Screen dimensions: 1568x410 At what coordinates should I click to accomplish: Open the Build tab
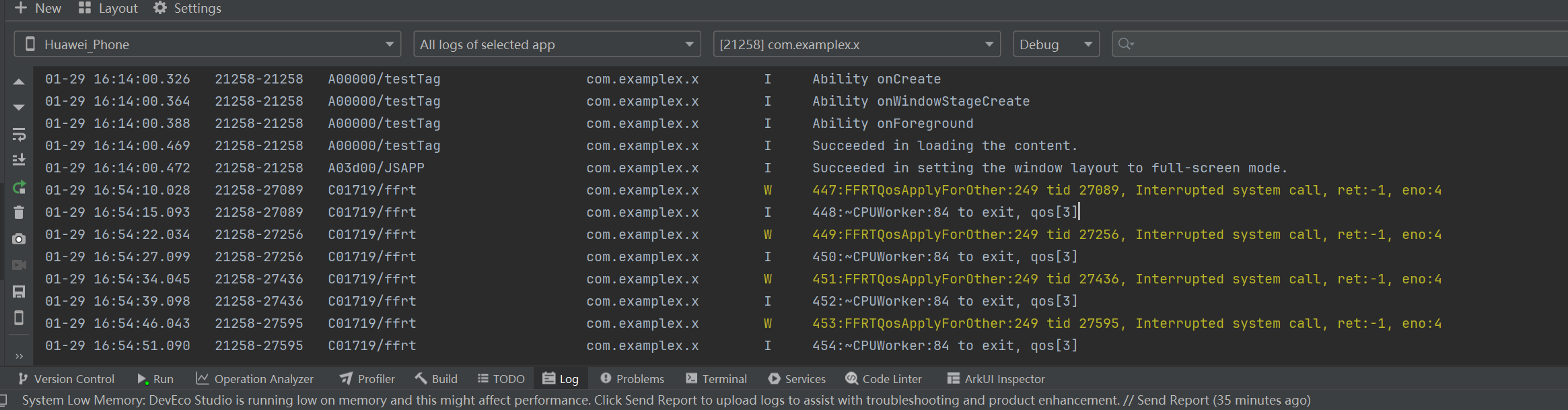(436, 379)
